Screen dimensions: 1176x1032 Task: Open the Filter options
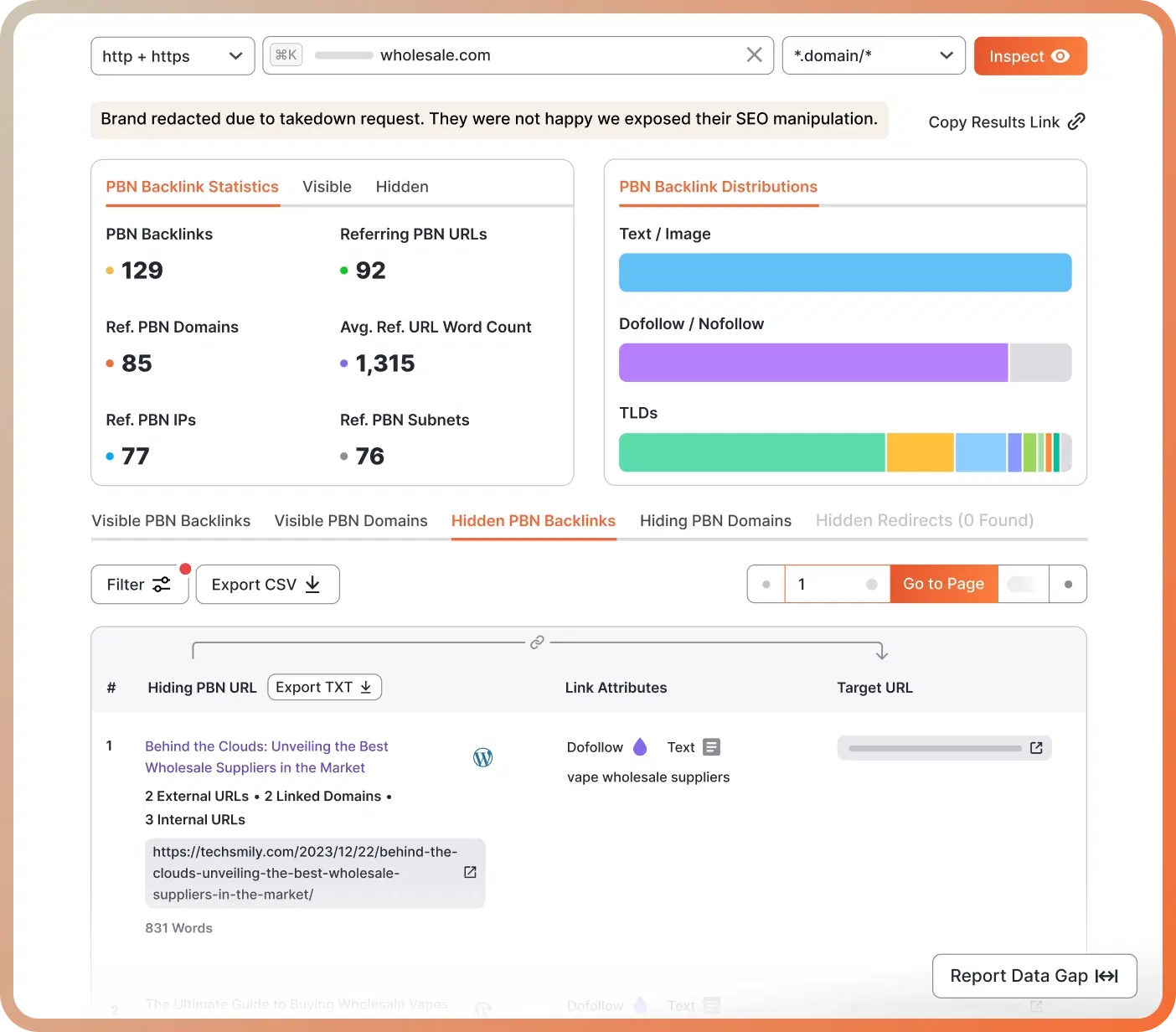point(139,585)
